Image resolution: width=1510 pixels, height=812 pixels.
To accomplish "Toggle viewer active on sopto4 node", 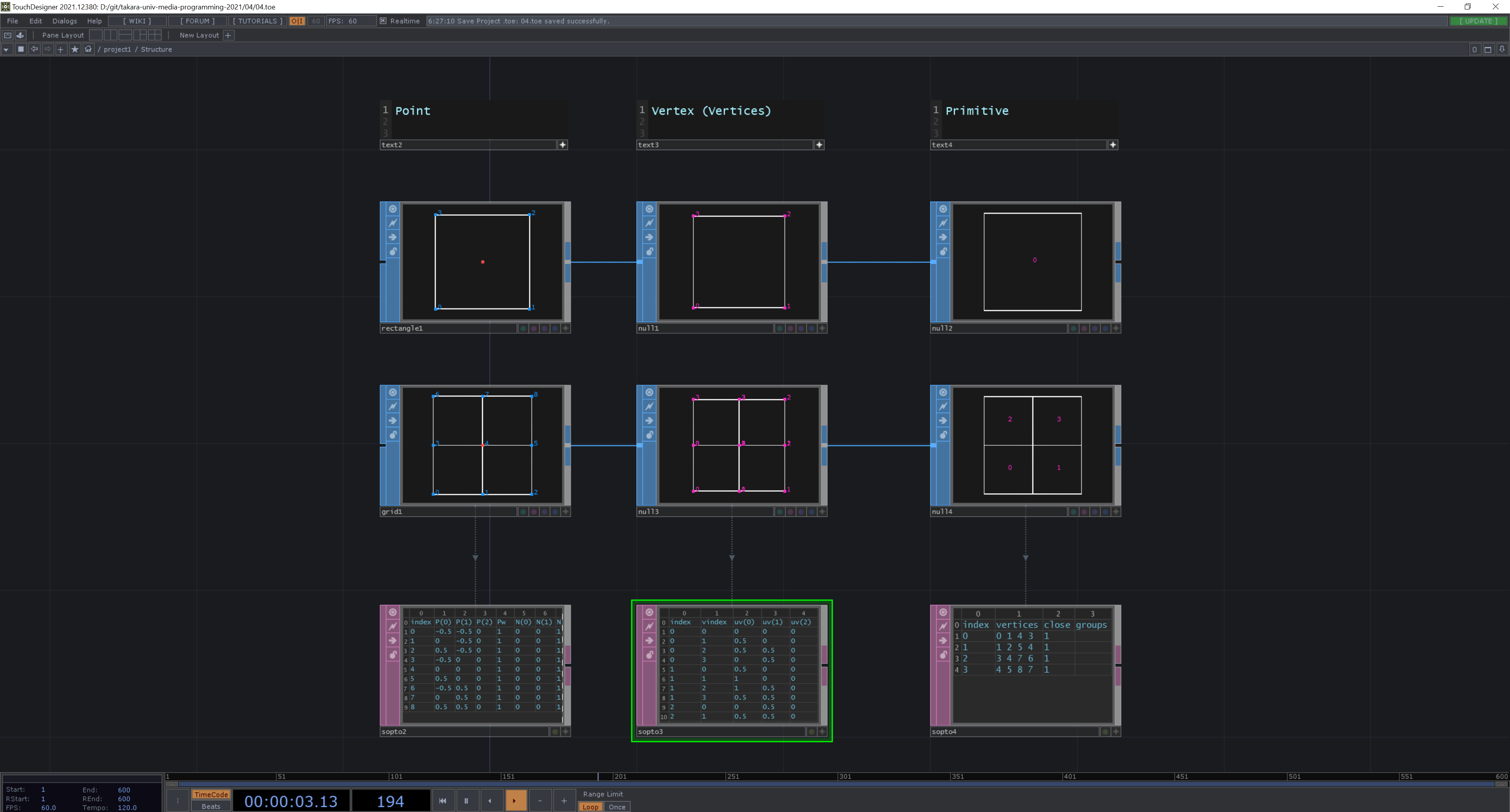I will pyautogui.click(x=943, y=612).
